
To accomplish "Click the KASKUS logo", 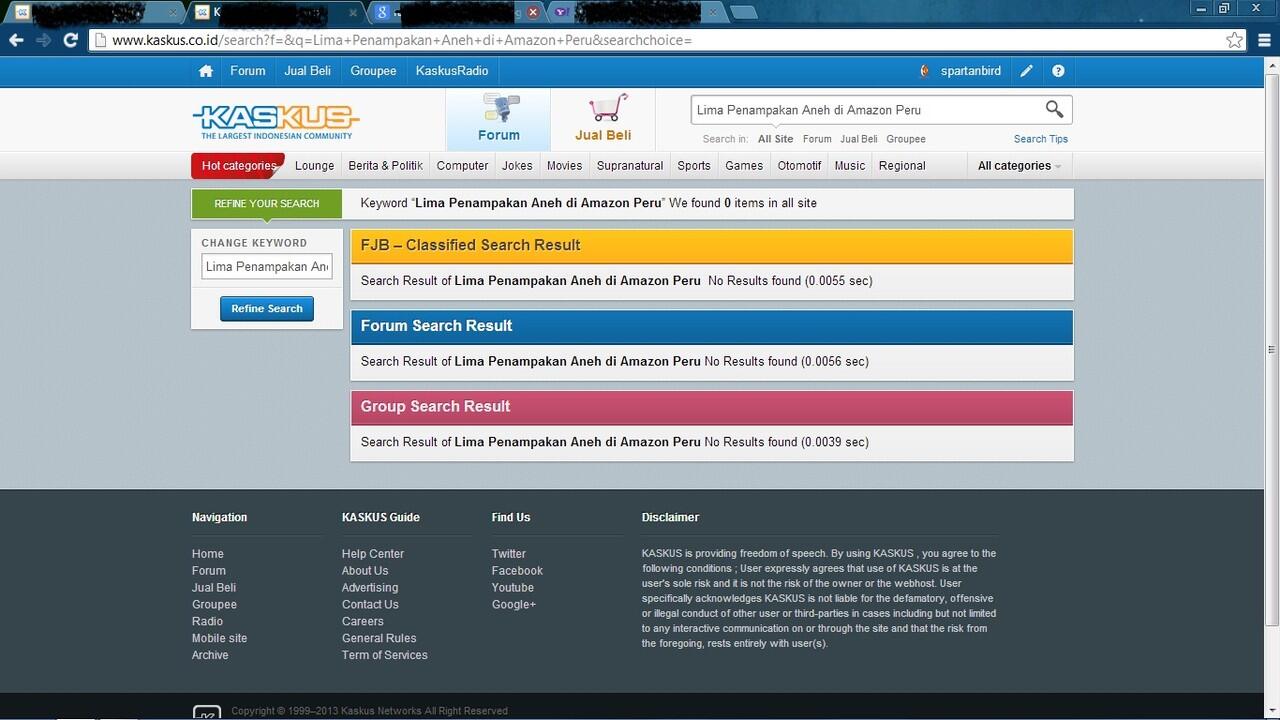I will click(x=276, y=121).
